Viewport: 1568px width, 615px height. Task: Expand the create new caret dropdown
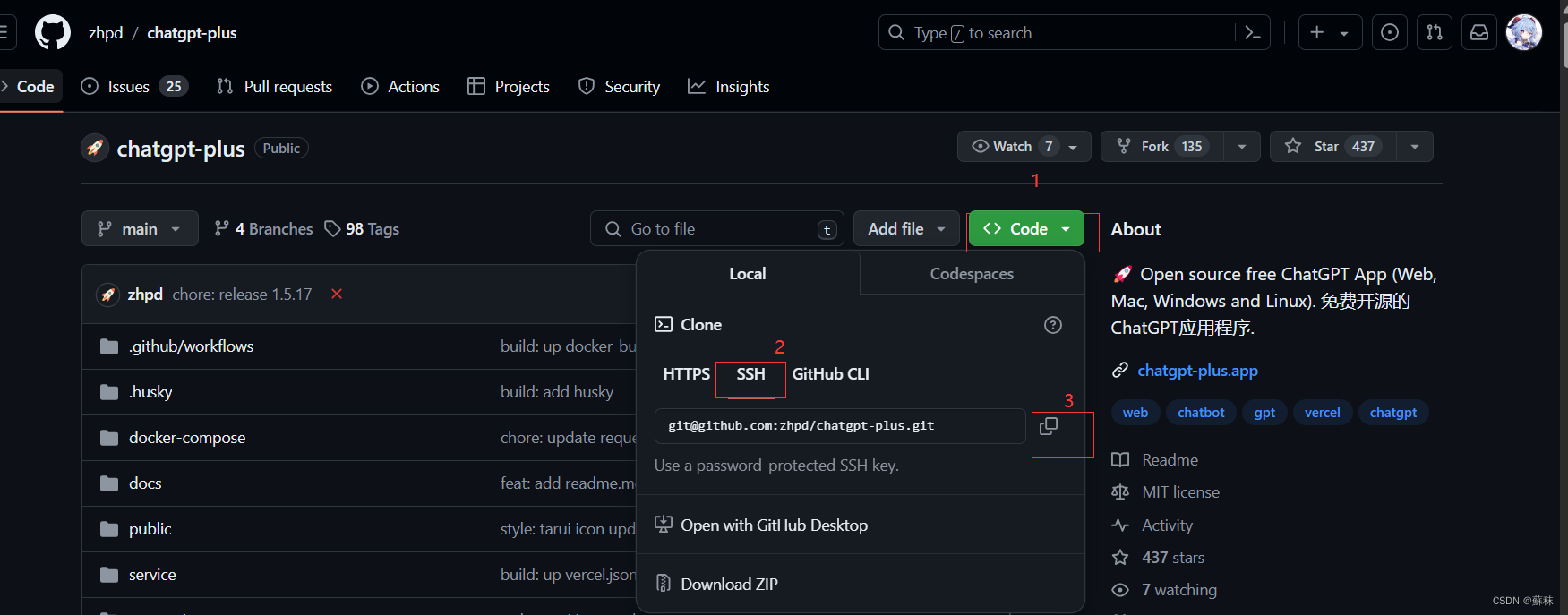click(x=1344, y=33)
